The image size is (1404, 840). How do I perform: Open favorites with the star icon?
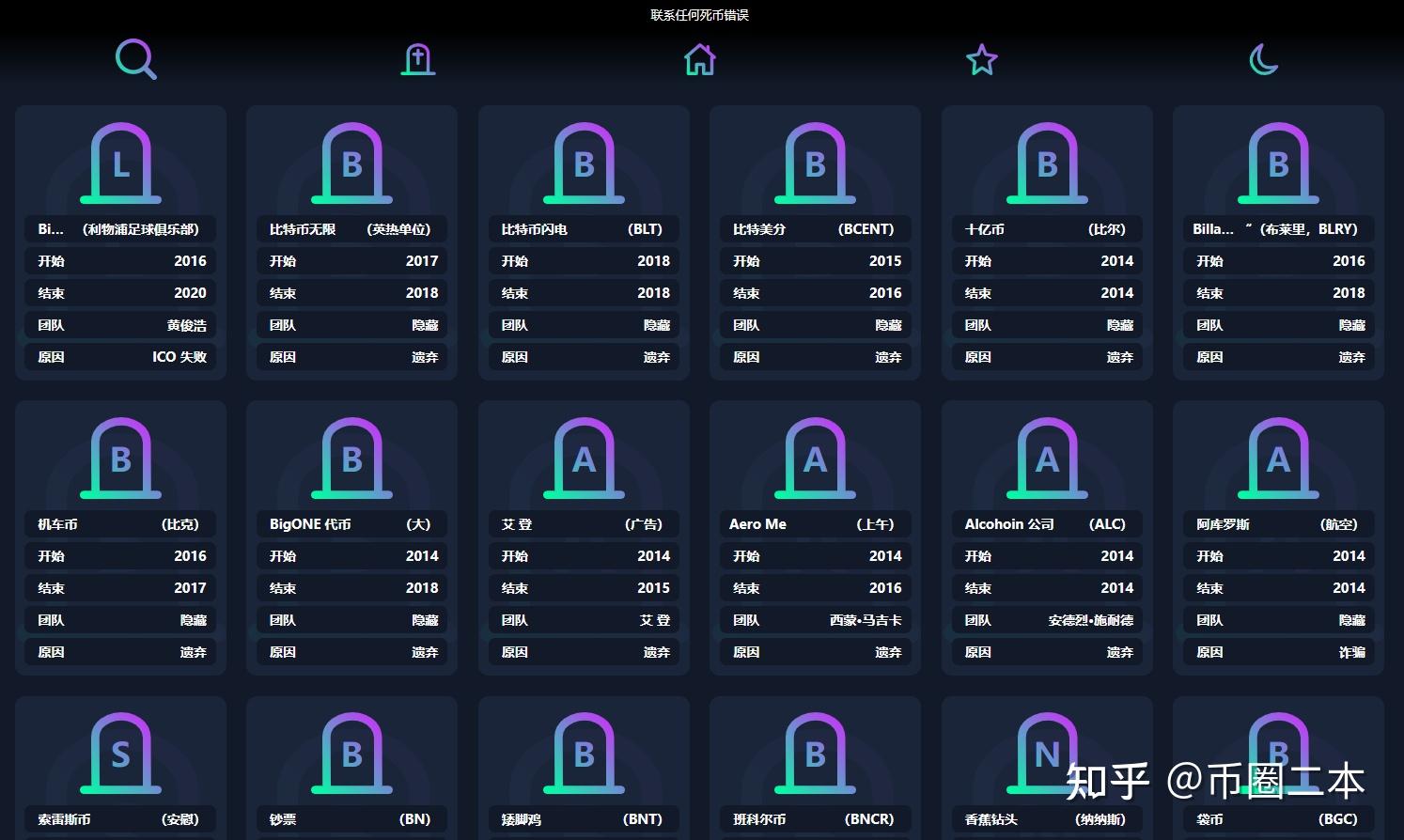coord(982,60)
